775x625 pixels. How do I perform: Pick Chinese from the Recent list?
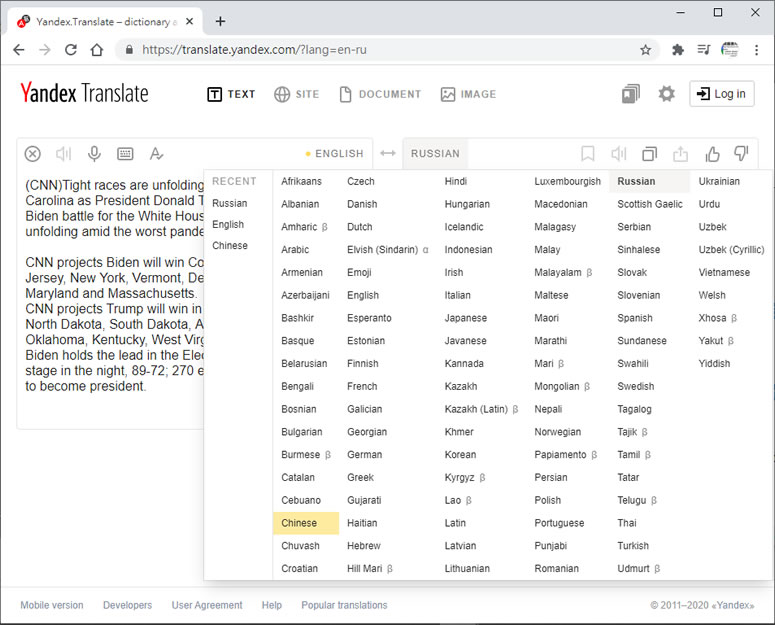[230, 246]
